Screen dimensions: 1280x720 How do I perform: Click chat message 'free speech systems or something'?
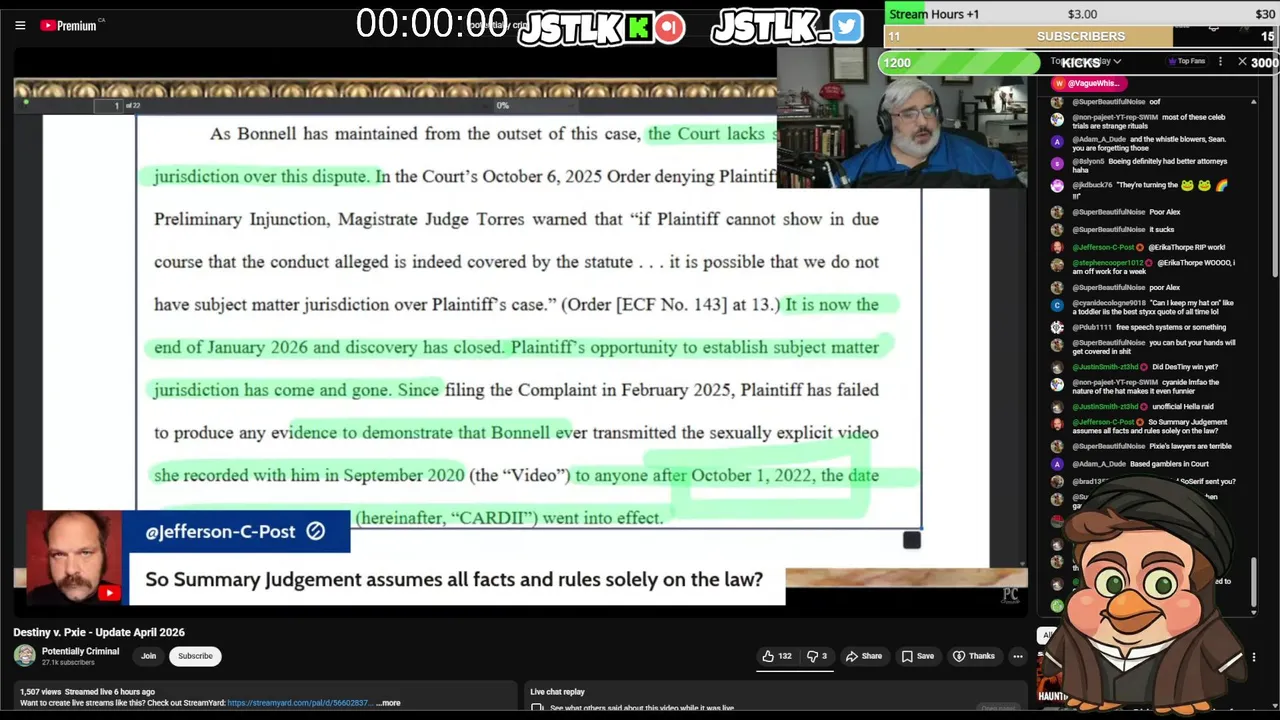1171,327
